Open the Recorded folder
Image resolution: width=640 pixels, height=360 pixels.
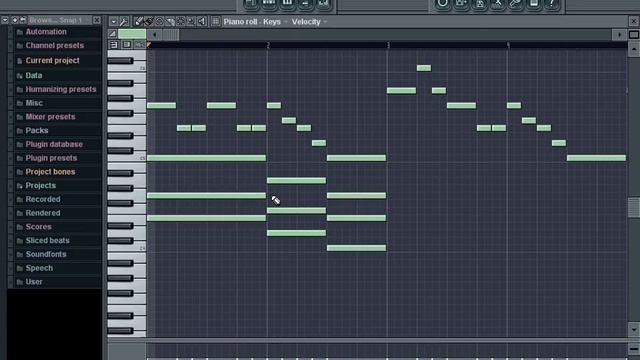(43, 199)
